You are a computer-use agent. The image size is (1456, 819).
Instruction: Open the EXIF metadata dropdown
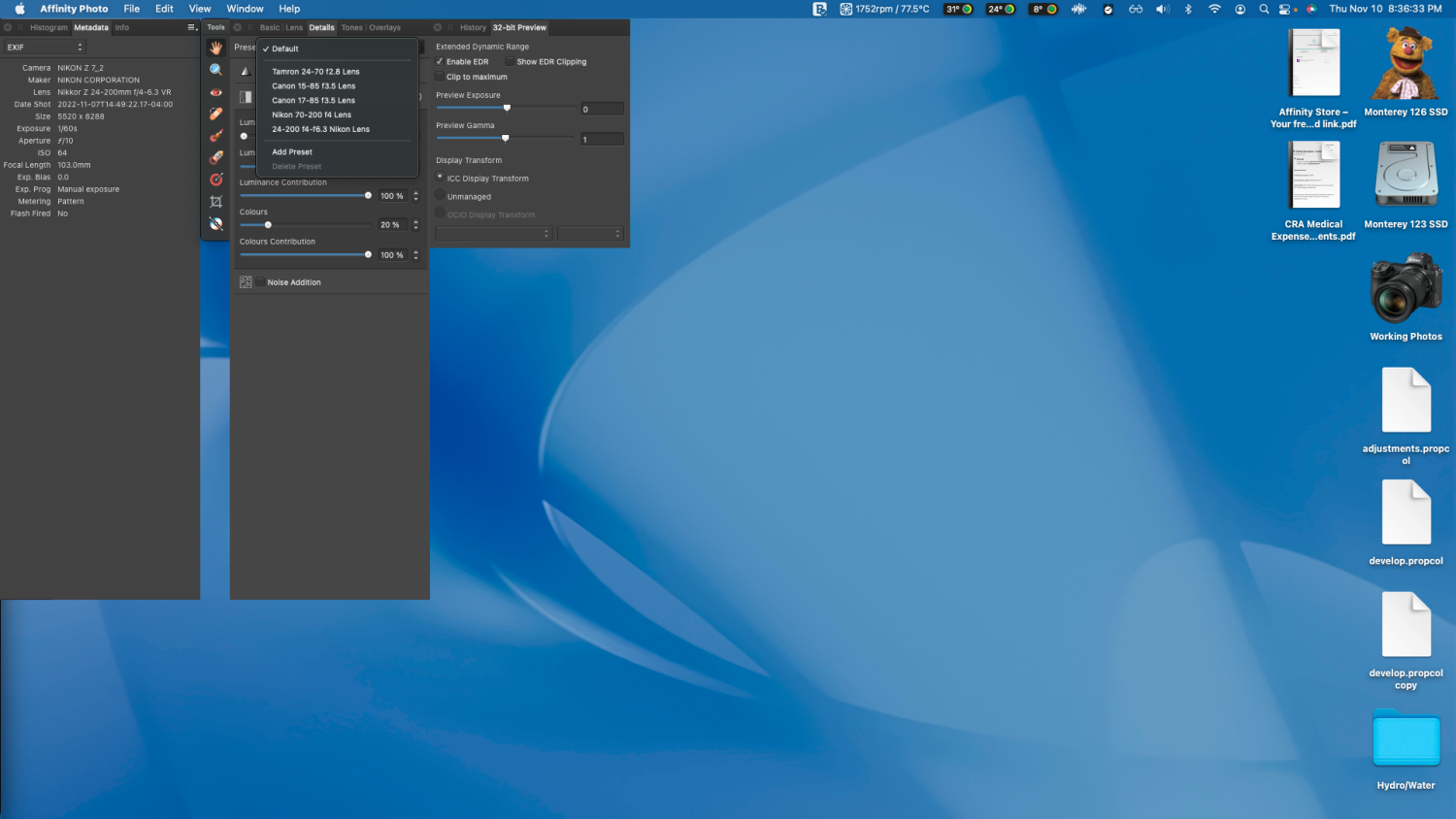[x=45, y=47]
